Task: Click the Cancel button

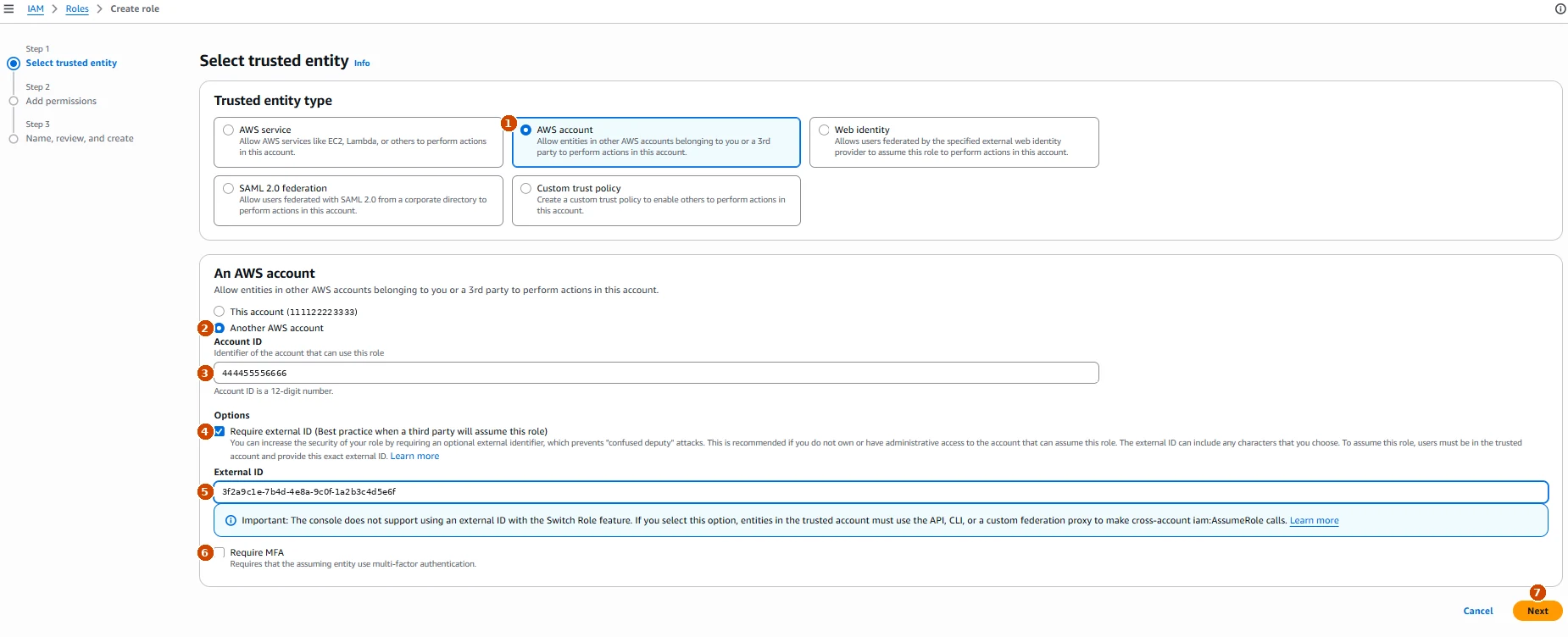Action: point(1478,611)
